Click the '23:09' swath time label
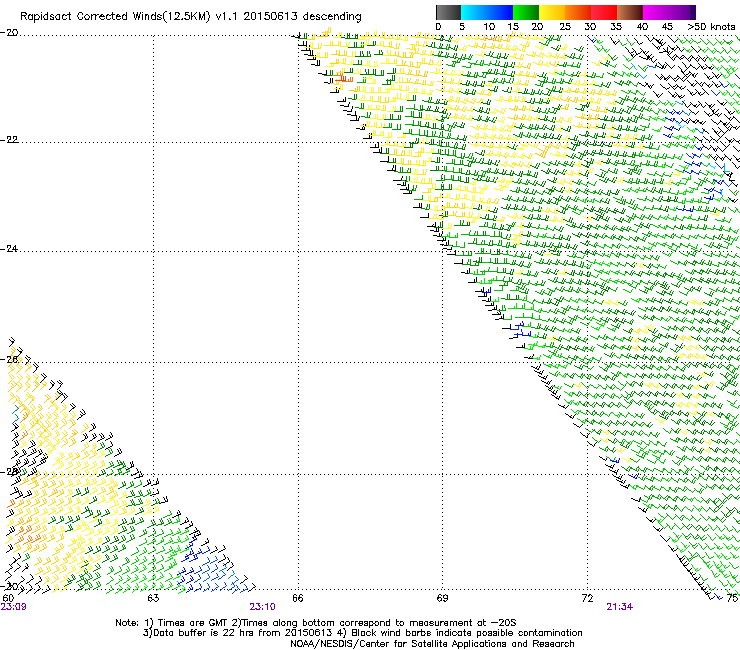 tap(13, 607)
